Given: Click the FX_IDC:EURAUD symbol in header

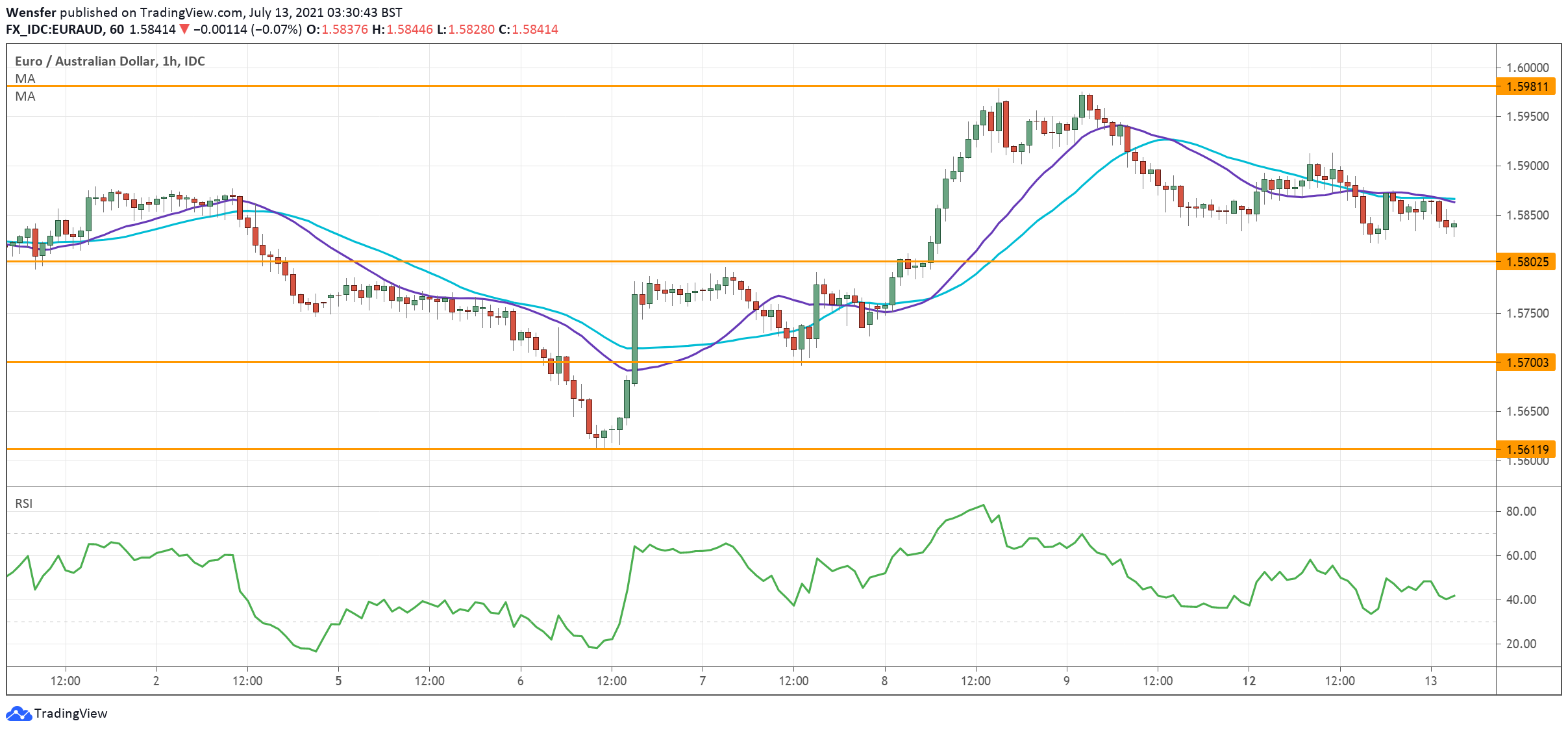Looking at the screenshot, I should point(55,29).
